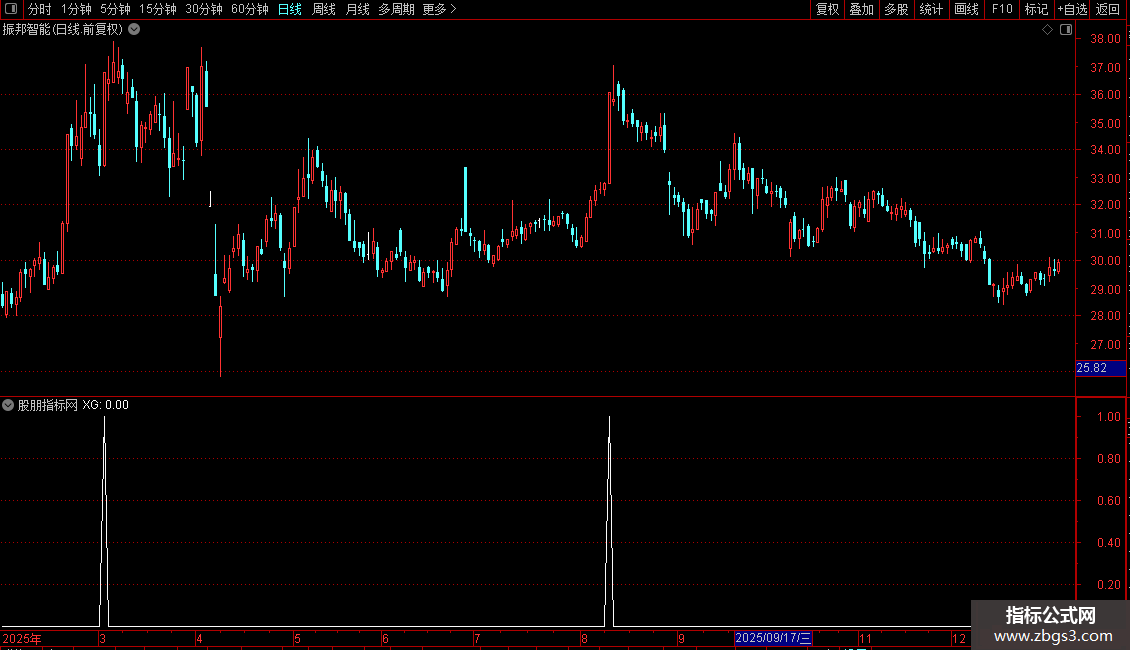Open dropdown next to 振邦智能 title

134,30
